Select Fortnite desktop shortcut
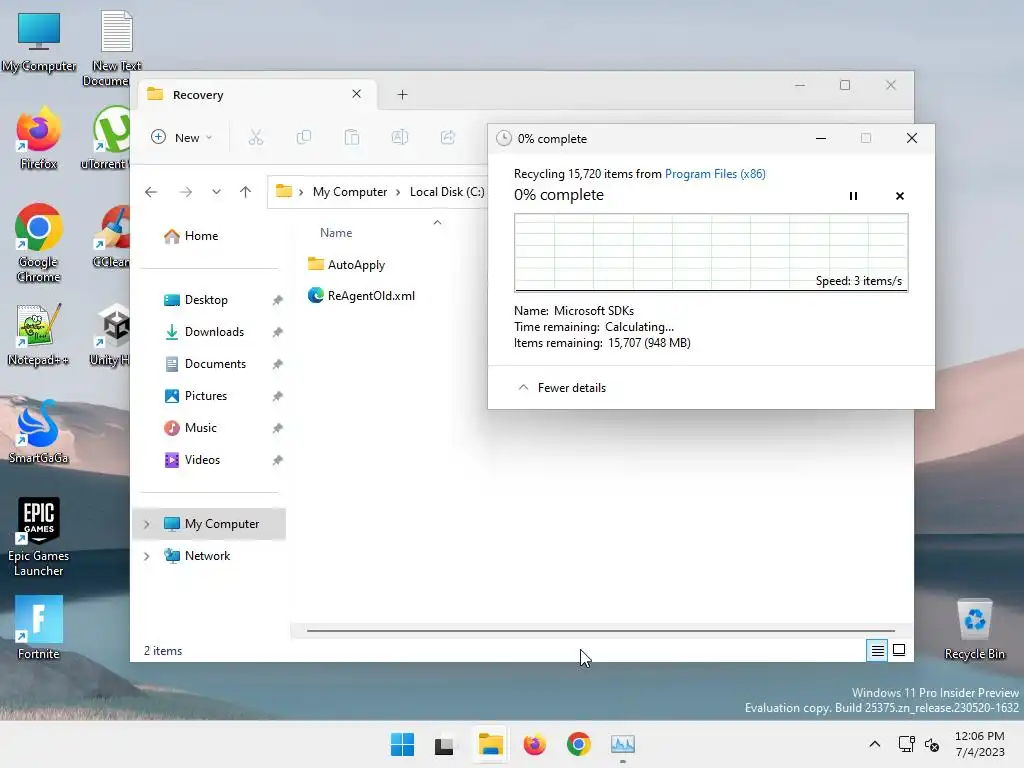The height and width of the screenshot is (768, 1024). 39,628
